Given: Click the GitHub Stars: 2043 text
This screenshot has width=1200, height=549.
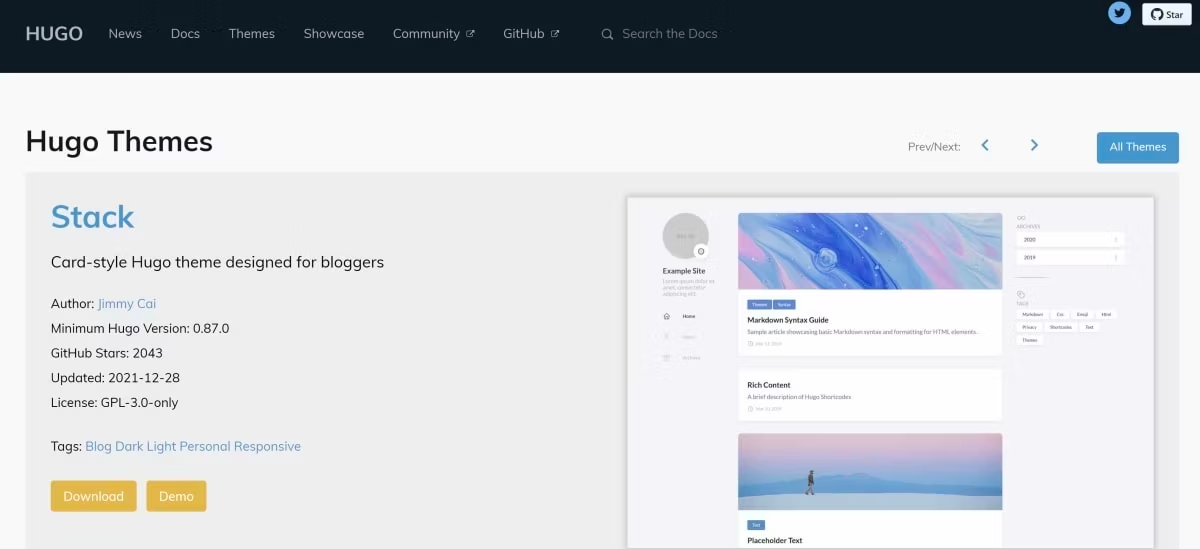Looking at the screenshot, I should pyautogui.click(x=107, y=353).
